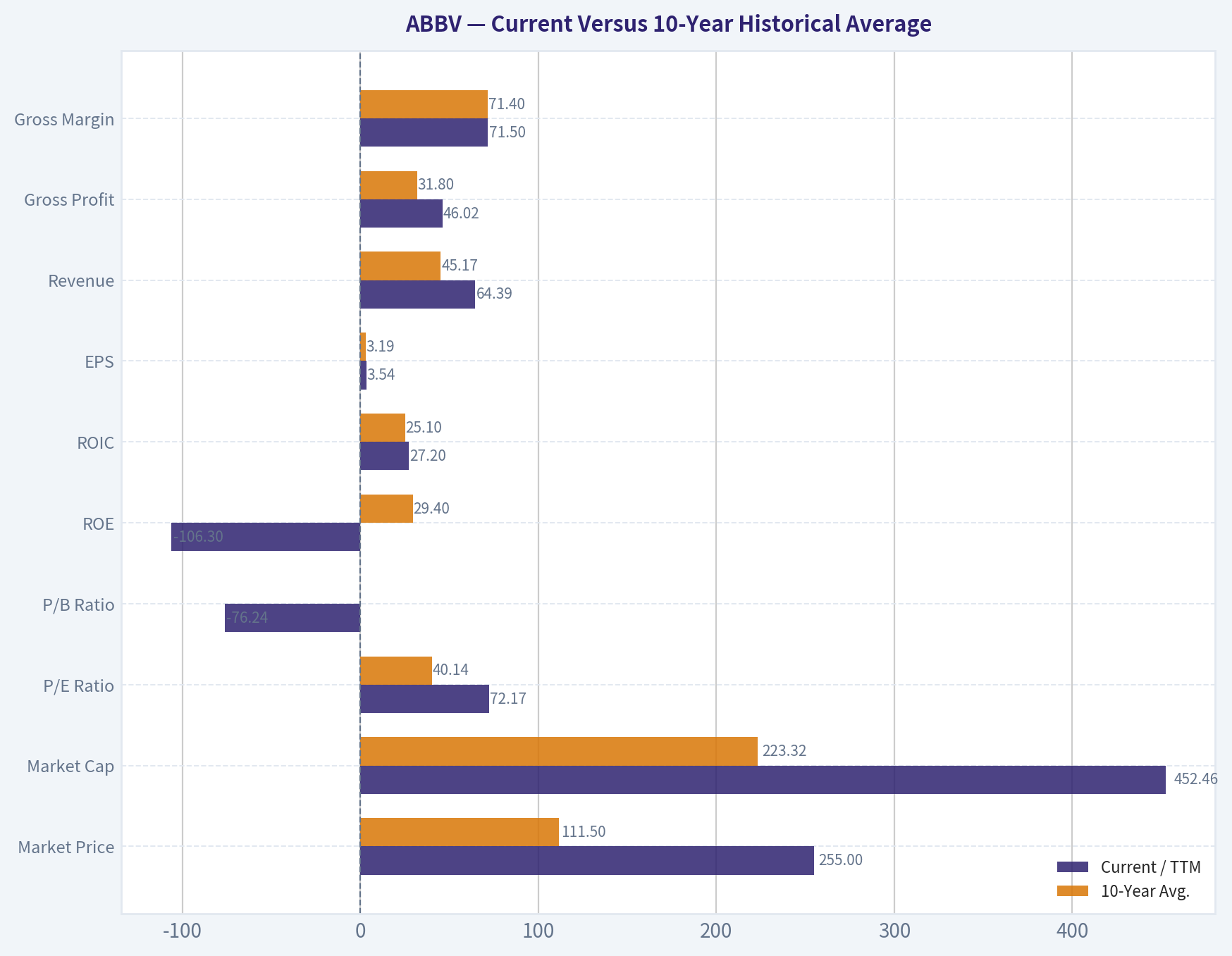Click the ROIC current bar, 27.20
Image resolution: width=1232 pixels, height=956 pixels.
pyautogui.click(x=384, y=456)
